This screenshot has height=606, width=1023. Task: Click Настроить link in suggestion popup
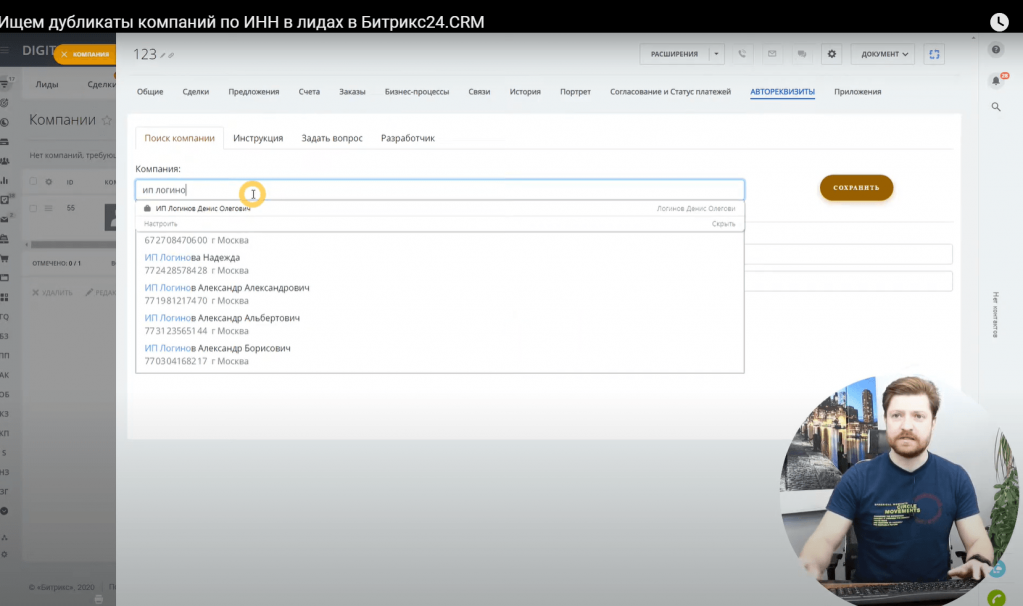160,224
